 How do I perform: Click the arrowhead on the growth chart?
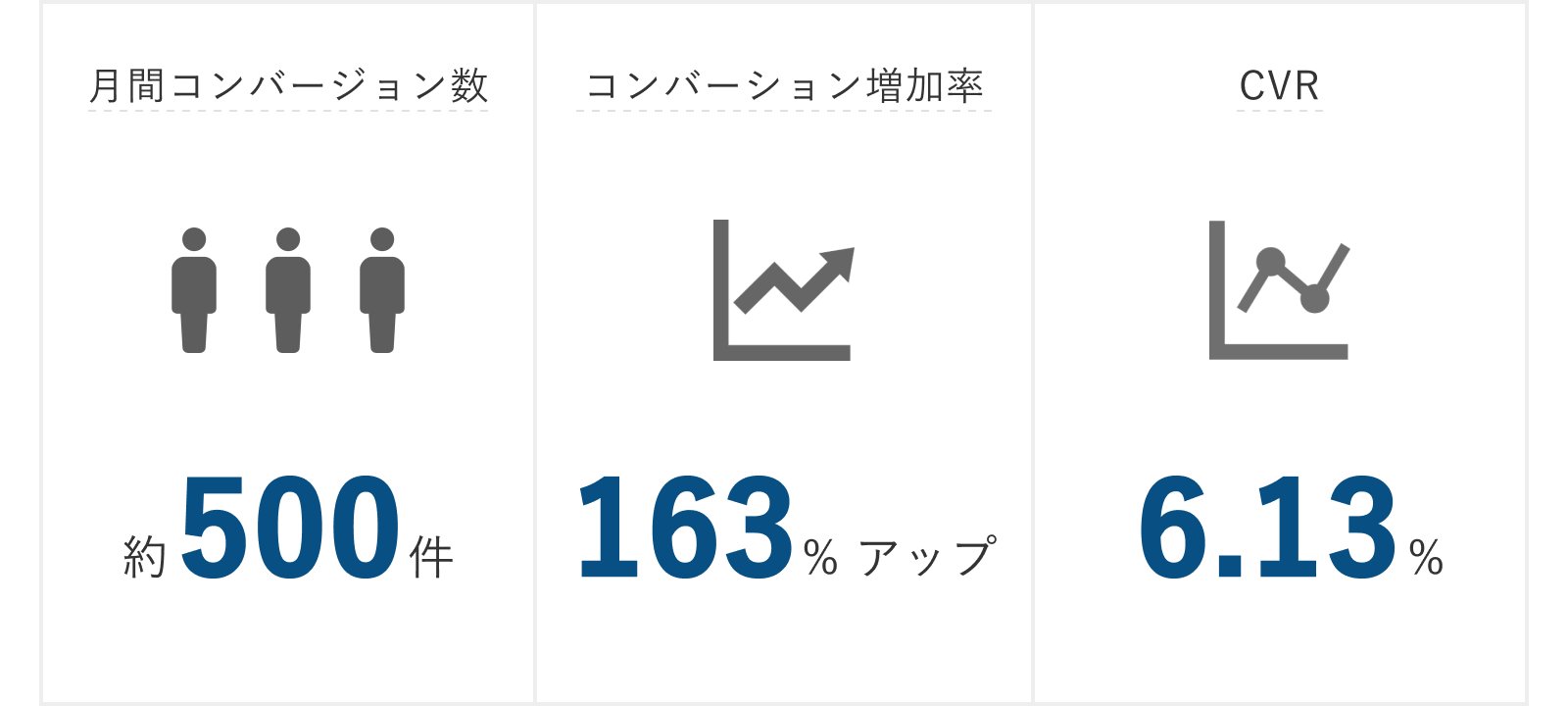pos(838,264)
